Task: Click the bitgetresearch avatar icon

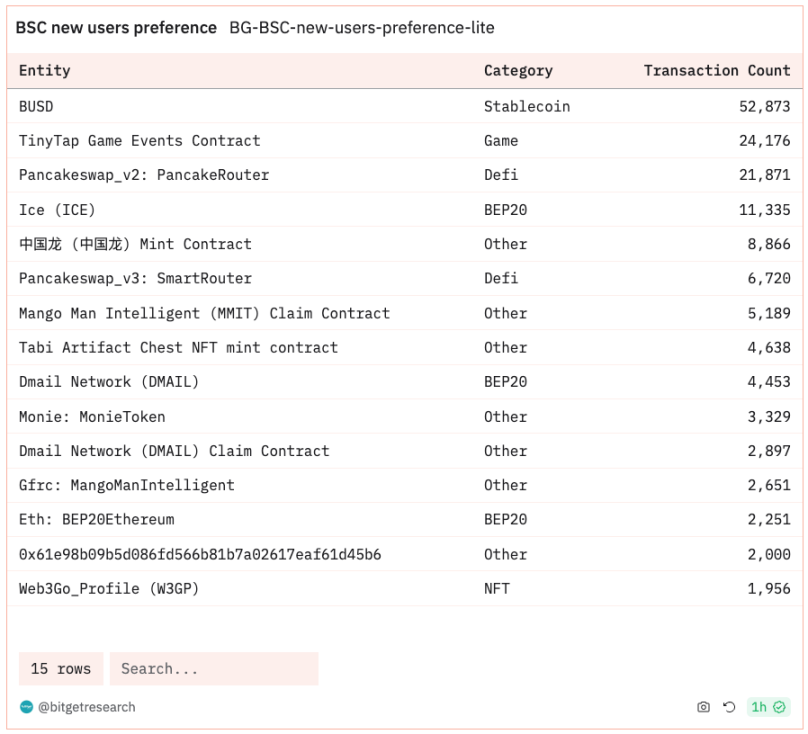Action: (27, 707)
